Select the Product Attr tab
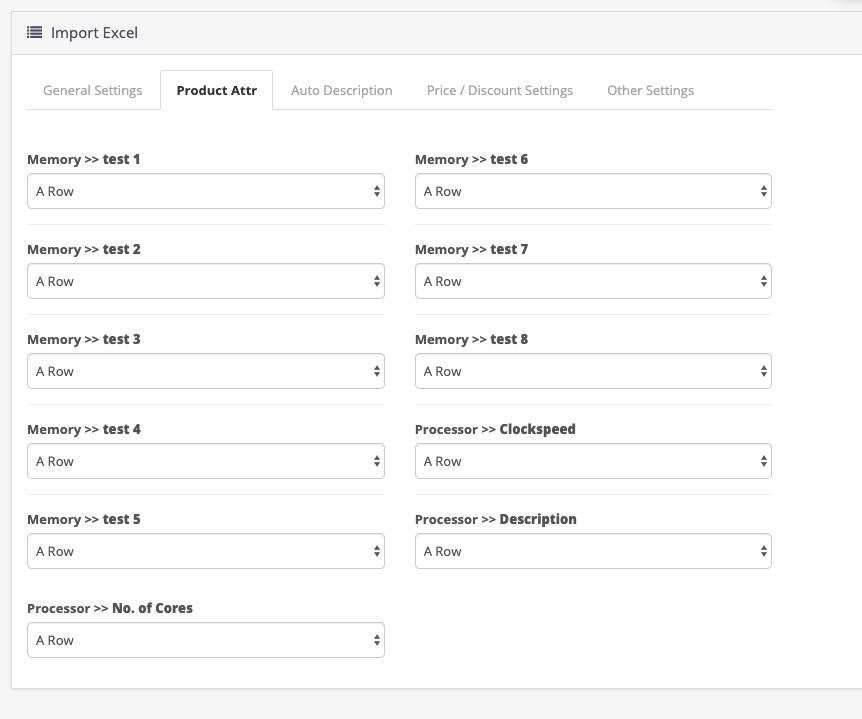This screenshot has width=862, height=719. point(216,90)
